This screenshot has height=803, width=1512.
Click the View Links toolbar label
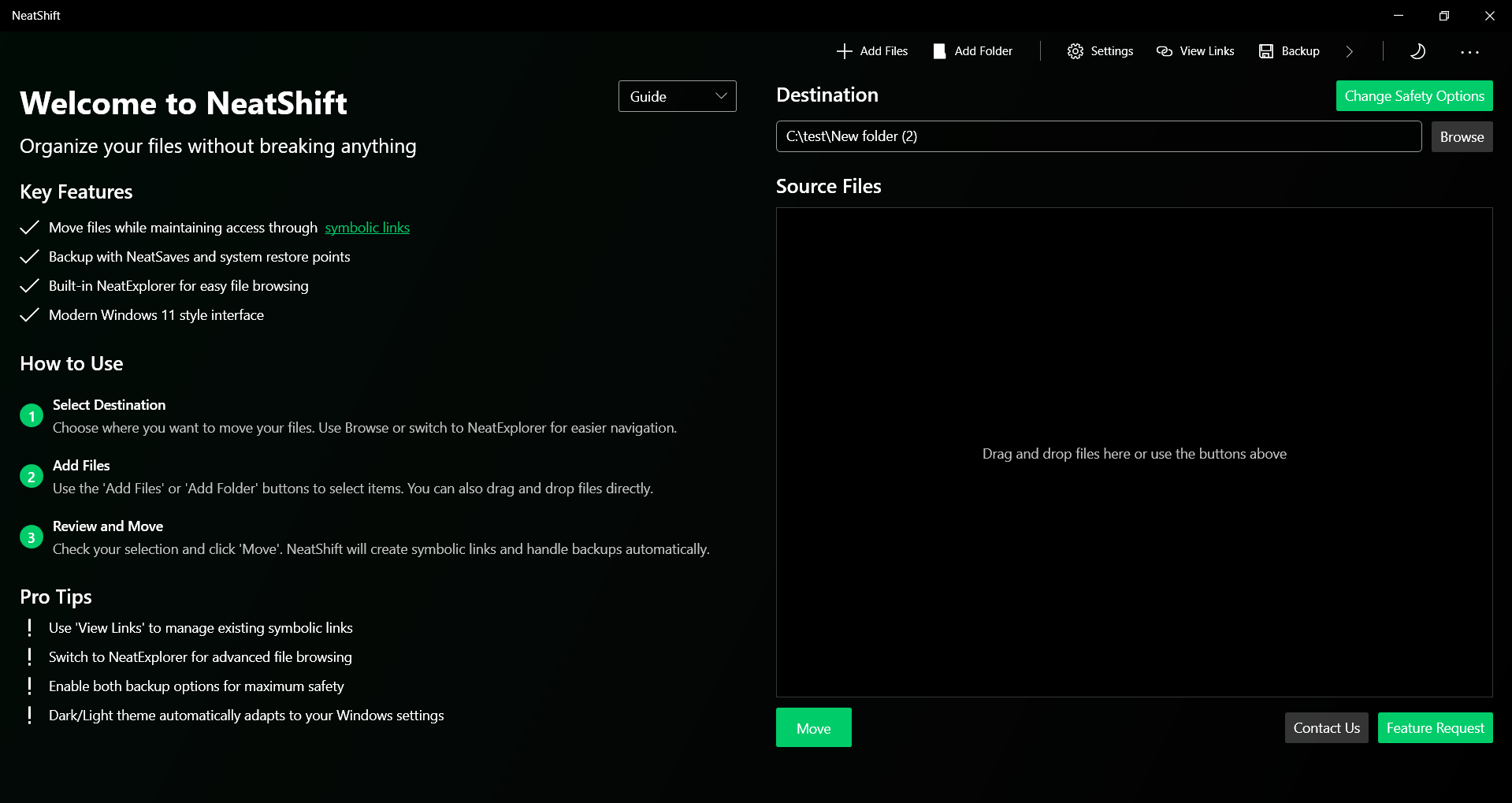1207,51
